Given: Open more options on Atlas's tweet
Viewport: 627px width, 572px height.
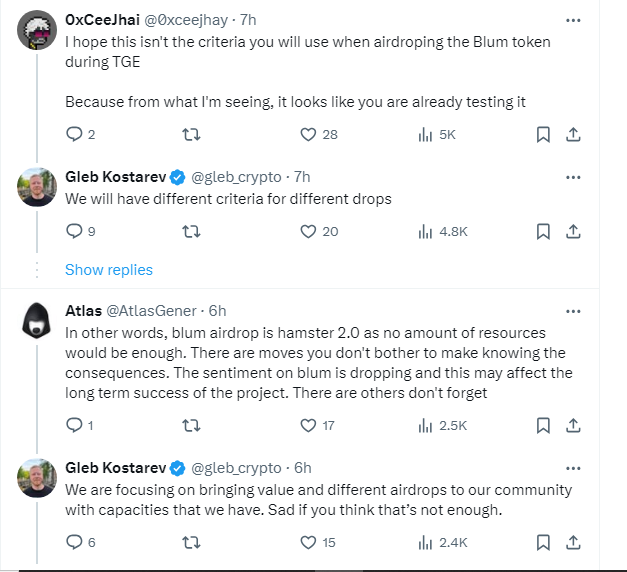Looking at the screenshot, I should point(573,310).
